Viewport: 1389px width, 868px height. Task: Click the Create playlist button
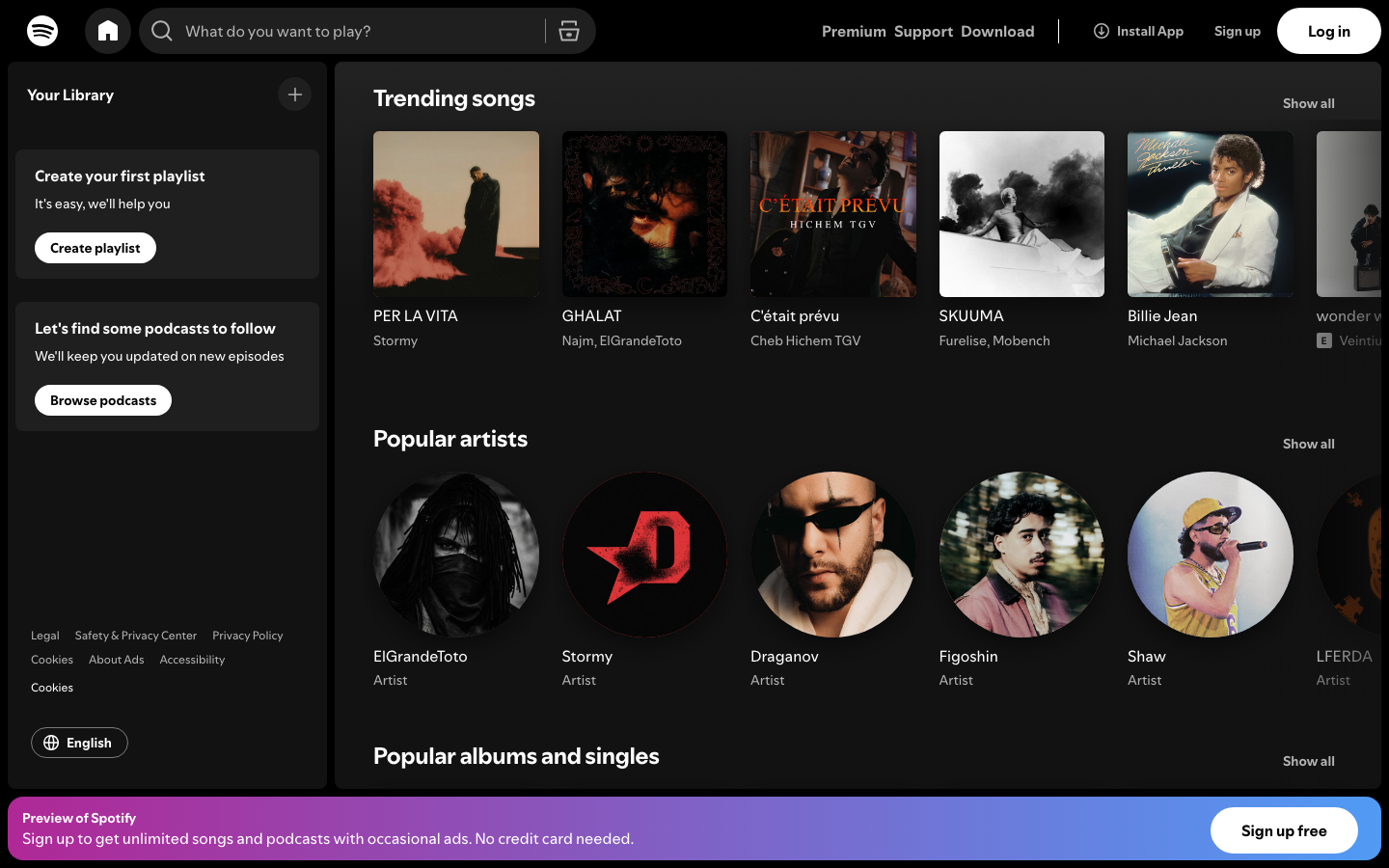[x=95, y=248]
